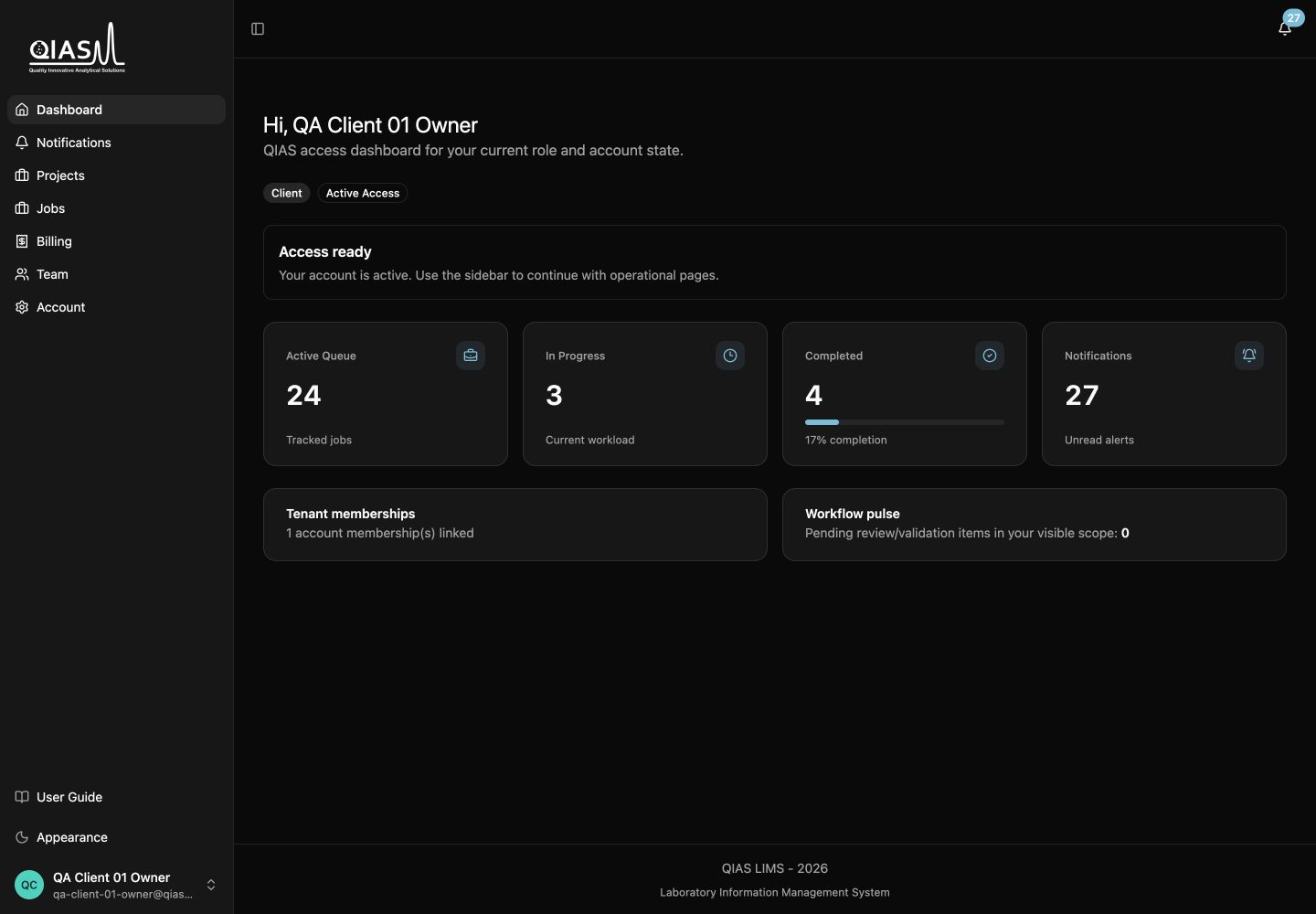The image size is (1316, 914).
Task: Click the '17% completion' text
Action: tap(846, 440)
